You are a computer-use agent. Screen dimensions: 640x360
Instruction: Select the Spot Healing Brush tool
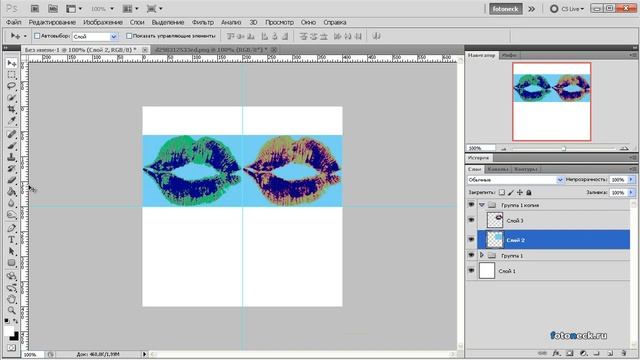coord(11,134)
